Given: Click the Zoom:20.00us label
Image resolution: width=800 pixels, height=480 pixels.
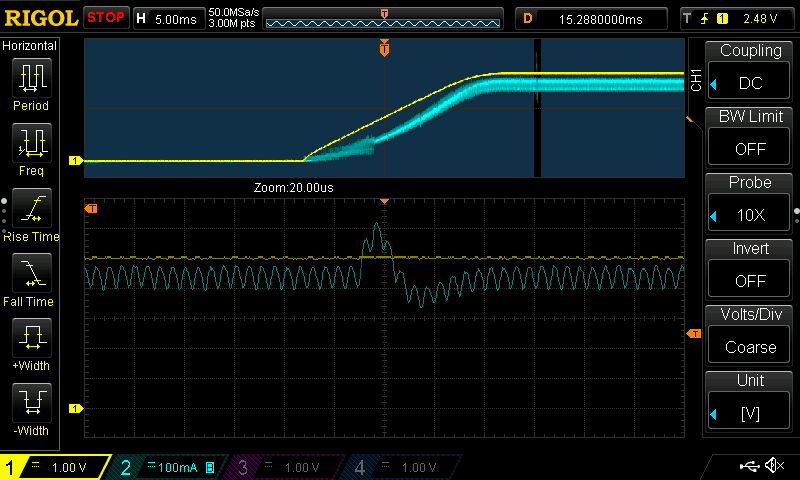Looking at the screenshot, I should tap(293, 188).
